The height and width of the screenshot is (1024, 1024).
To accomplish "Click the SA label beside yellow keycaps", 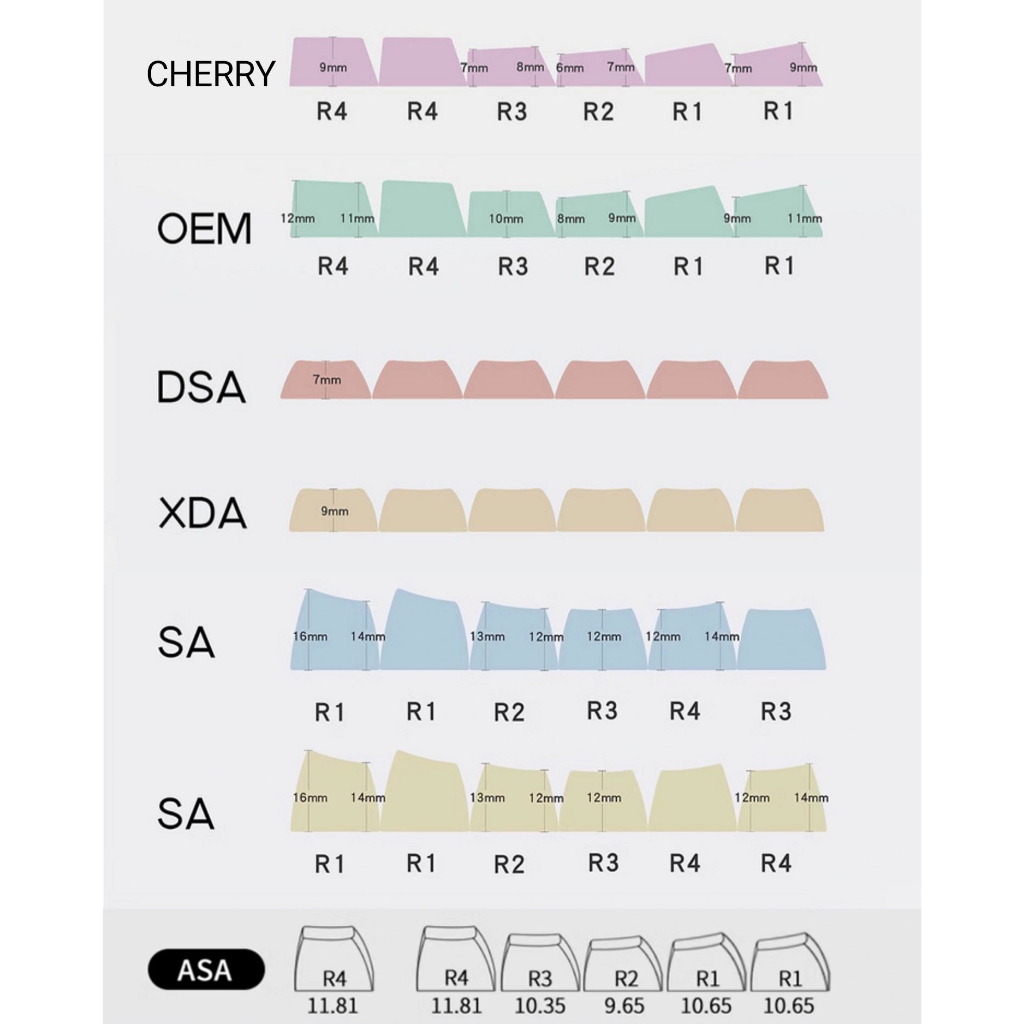I will (x=186, y=813).
